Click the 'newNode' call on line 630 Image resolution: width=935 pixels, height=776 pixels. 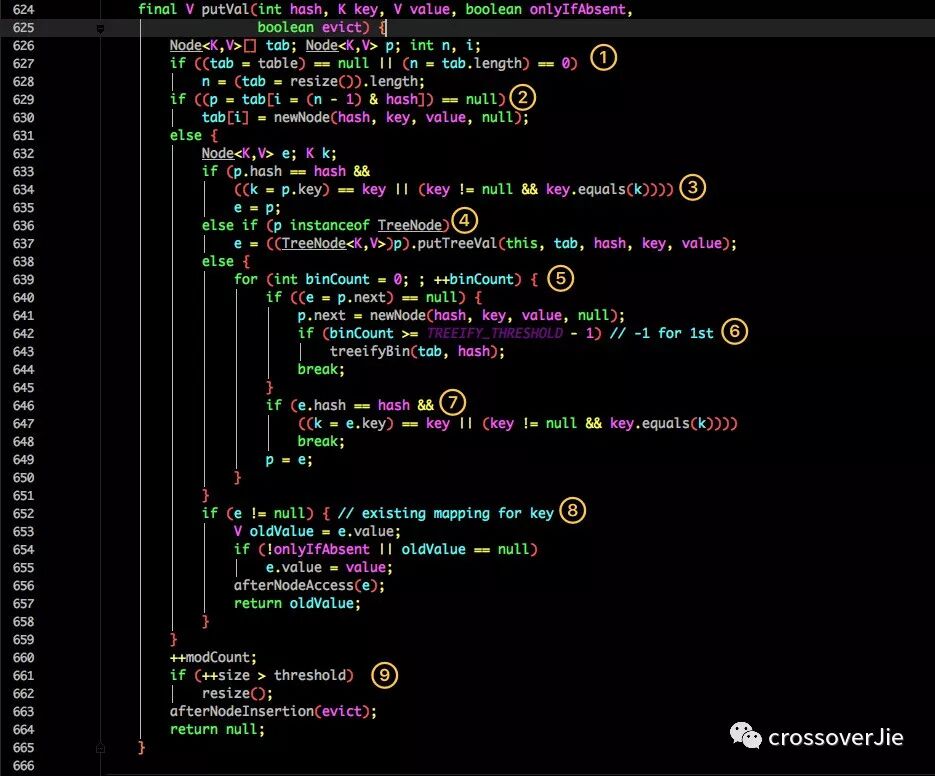click(x=301, y=118)
